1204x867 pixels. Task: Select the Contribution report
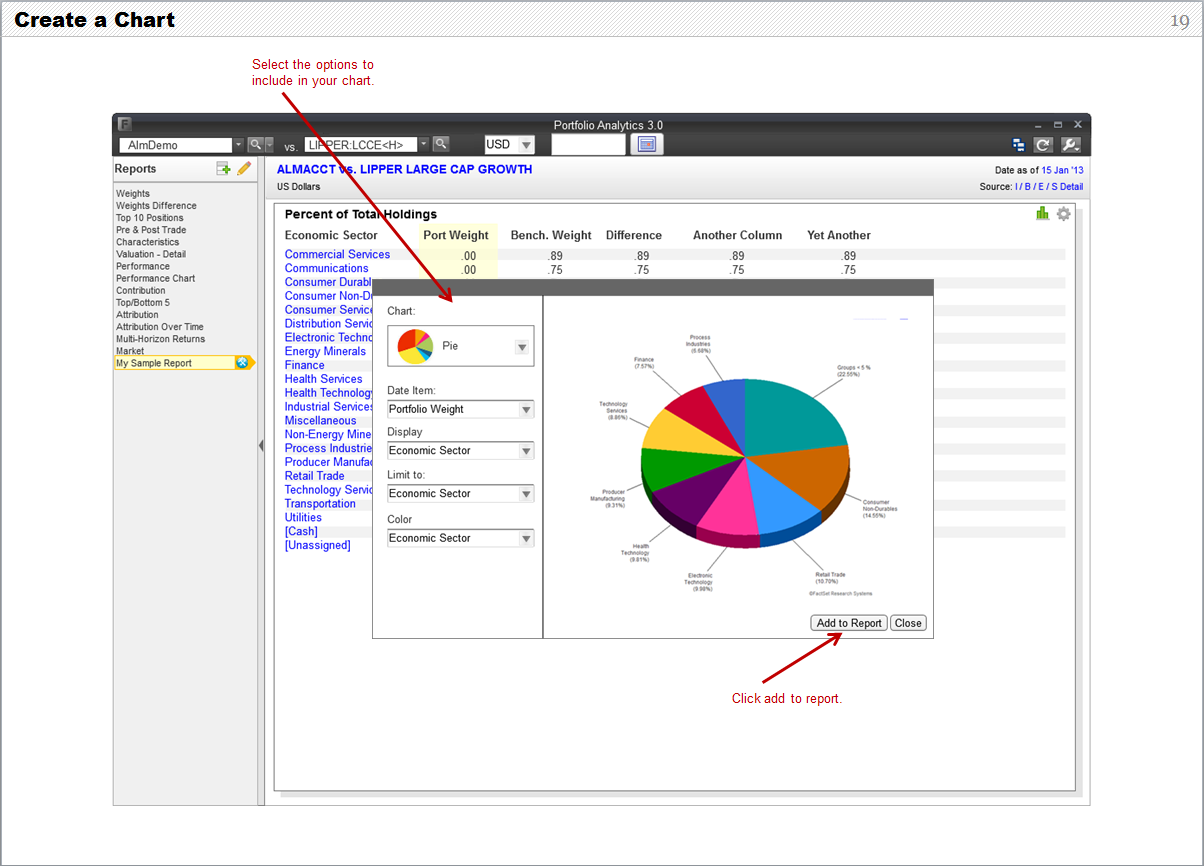pos(141,291)
